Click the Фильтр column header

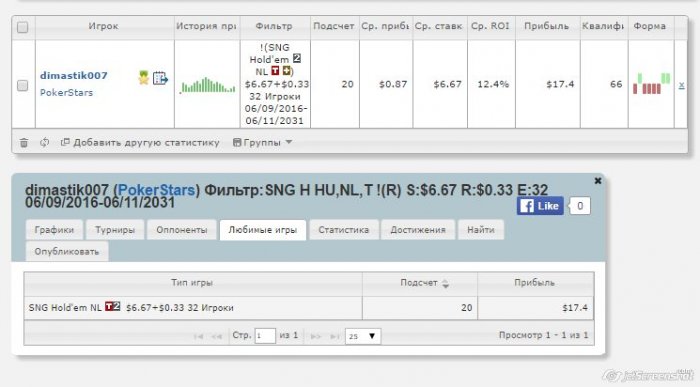point(274,26)
